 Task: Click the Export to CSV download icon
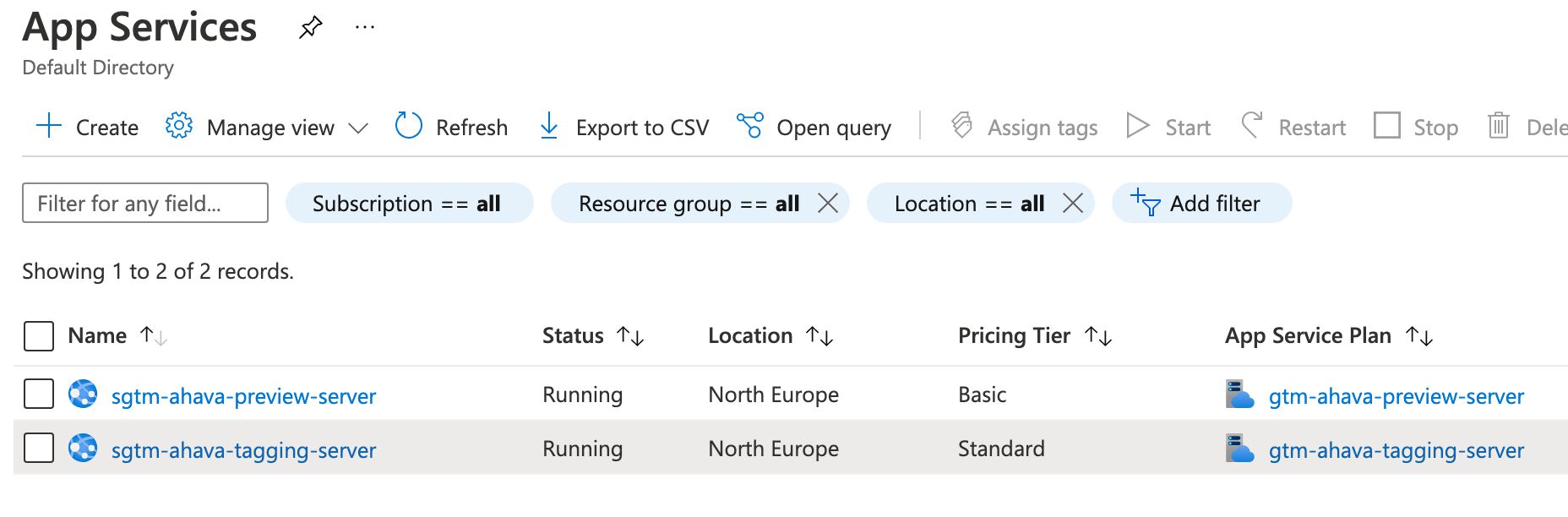tap(549, 126)
